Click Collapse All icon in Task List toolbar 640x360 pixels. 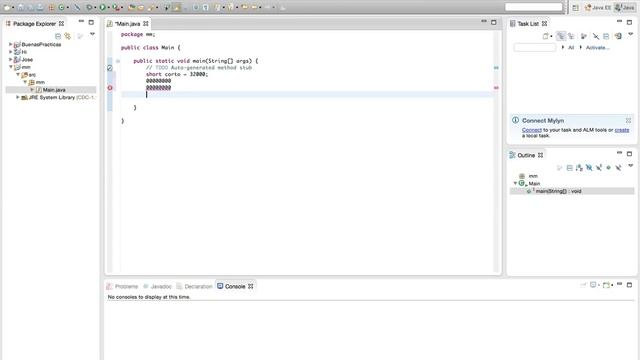coord(606,36)
